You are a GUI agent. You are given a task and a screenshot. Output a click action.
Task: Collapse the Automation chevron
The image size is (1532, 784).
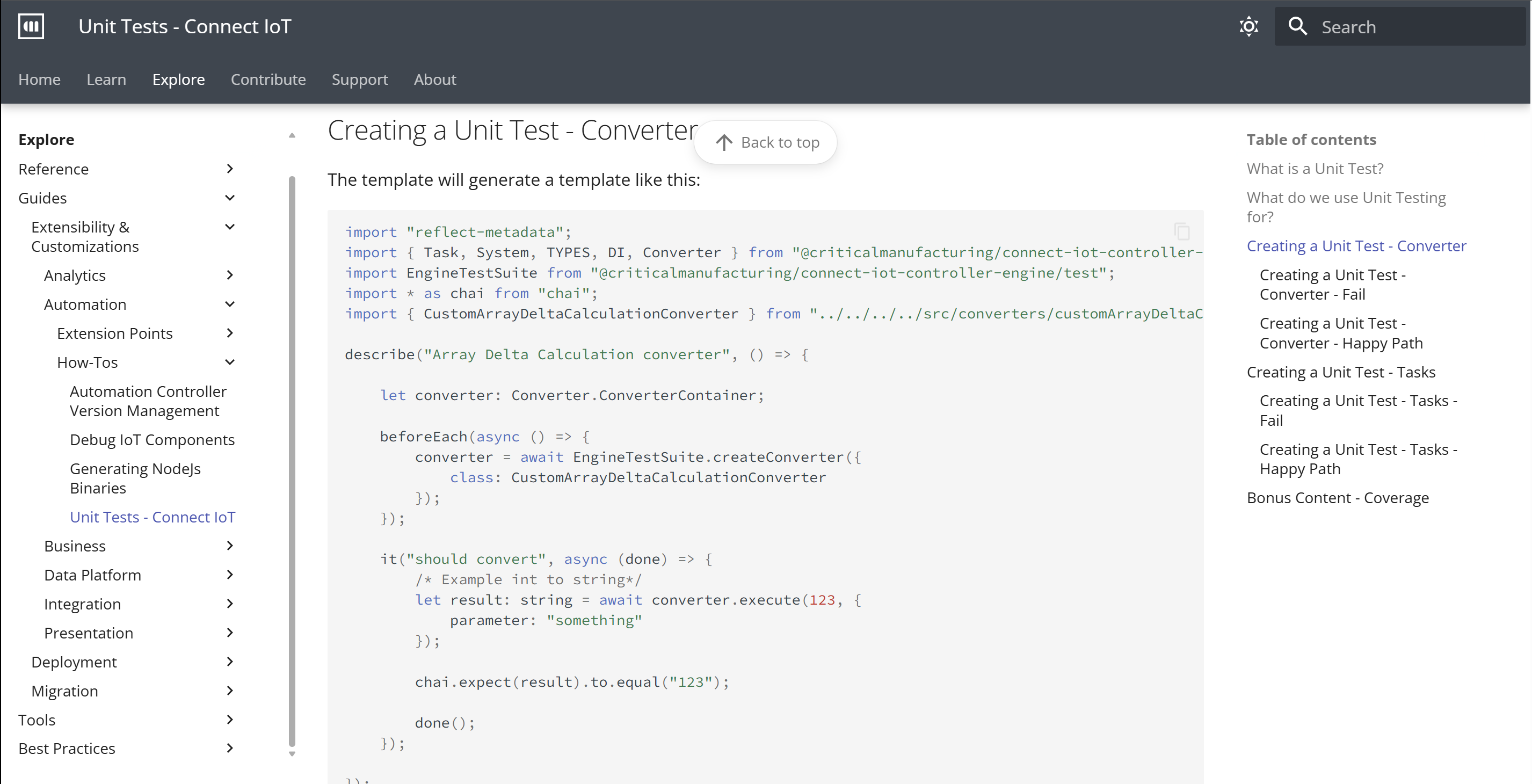[230, 304]
